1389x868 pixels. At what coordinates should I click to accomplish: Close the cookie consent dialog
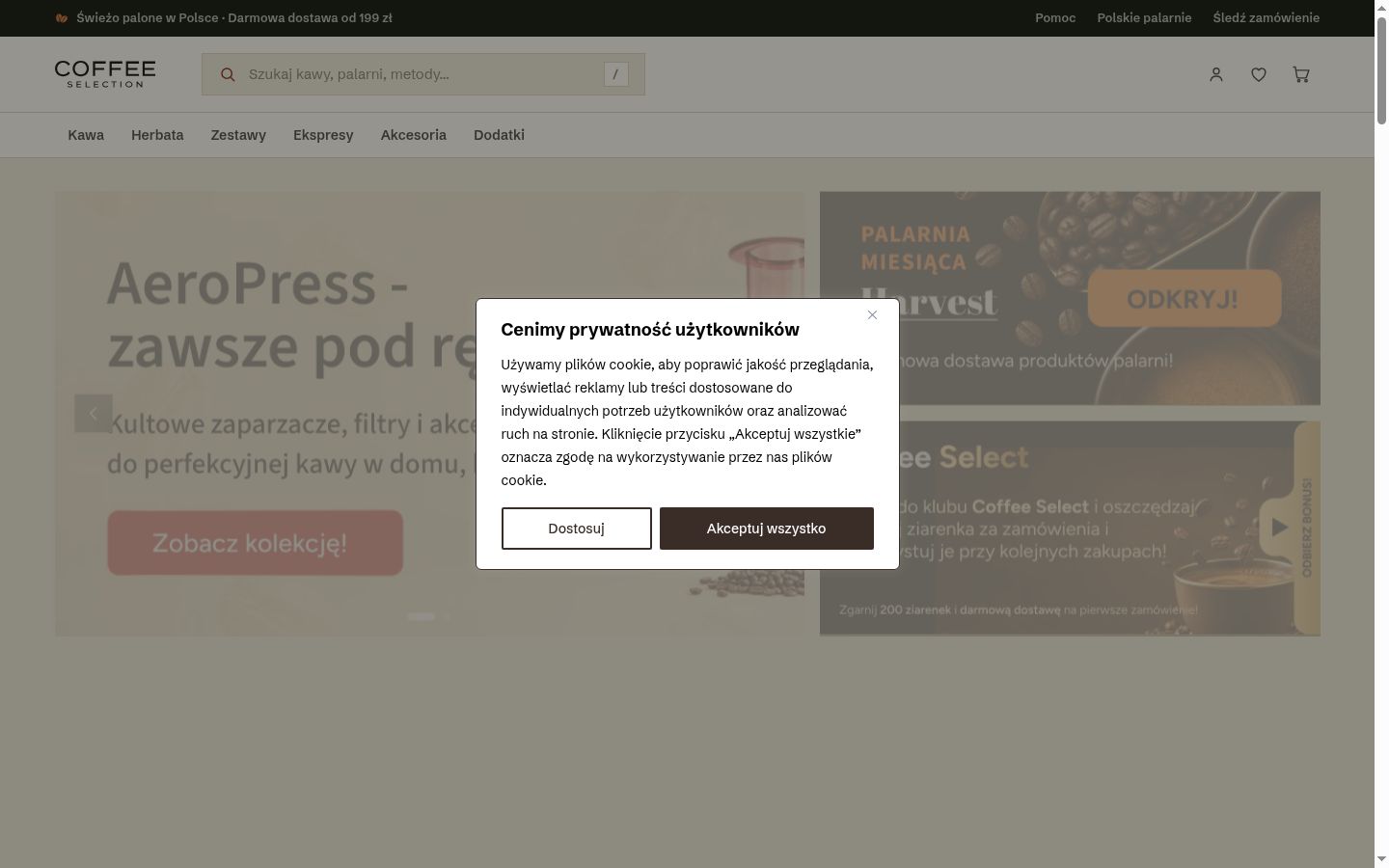[872, 315]
